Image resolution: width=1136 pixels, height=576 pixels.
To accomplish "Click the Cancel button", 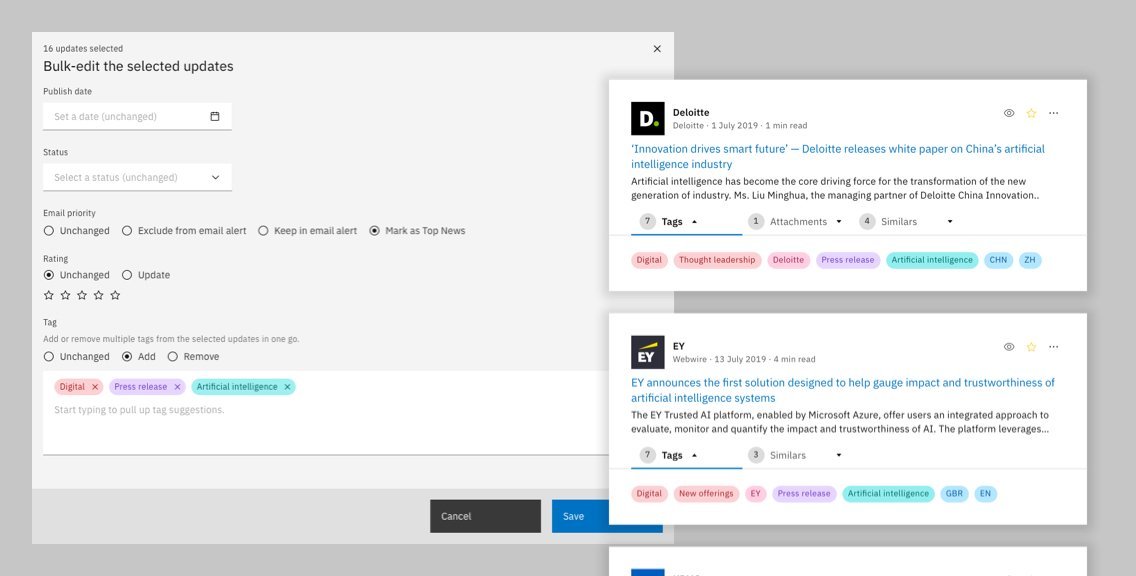I will 485,516.
